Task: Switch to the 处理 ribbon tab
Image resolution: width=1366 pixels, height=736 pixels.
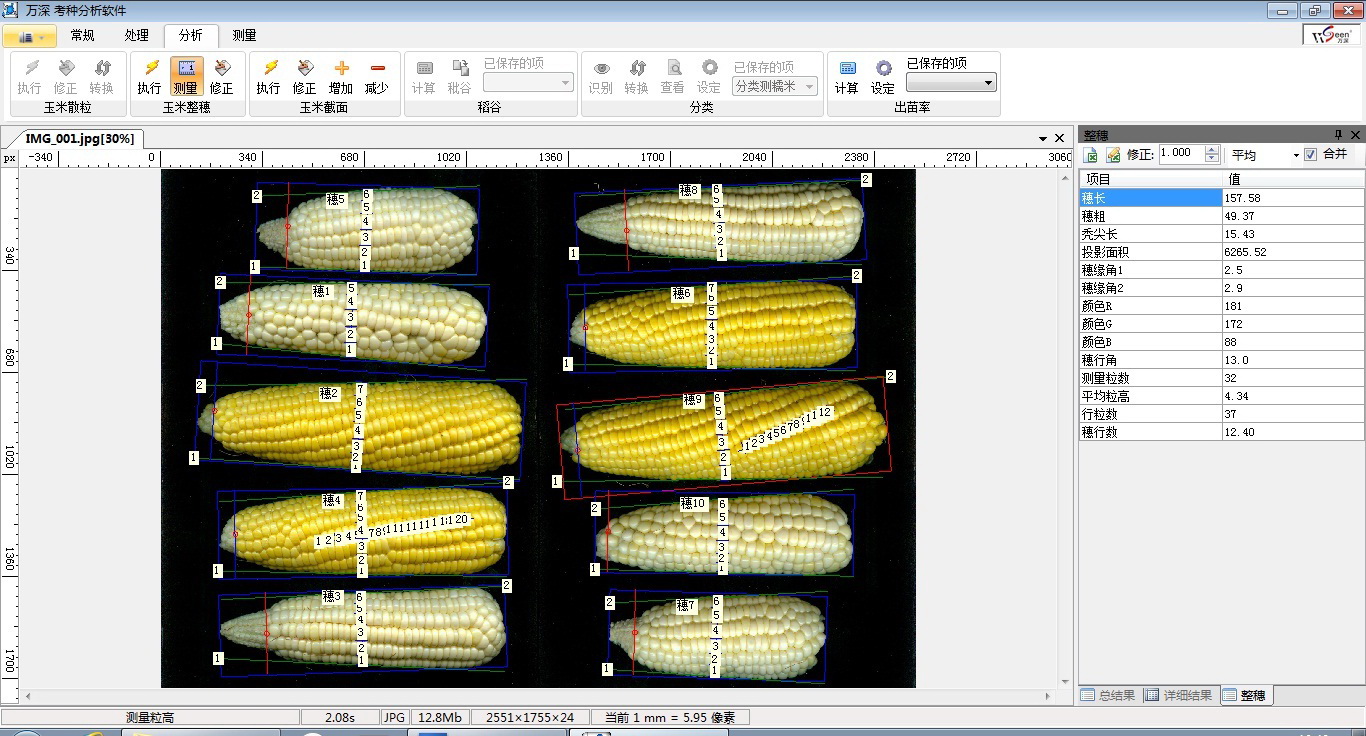Action: (x=137, y=35)
